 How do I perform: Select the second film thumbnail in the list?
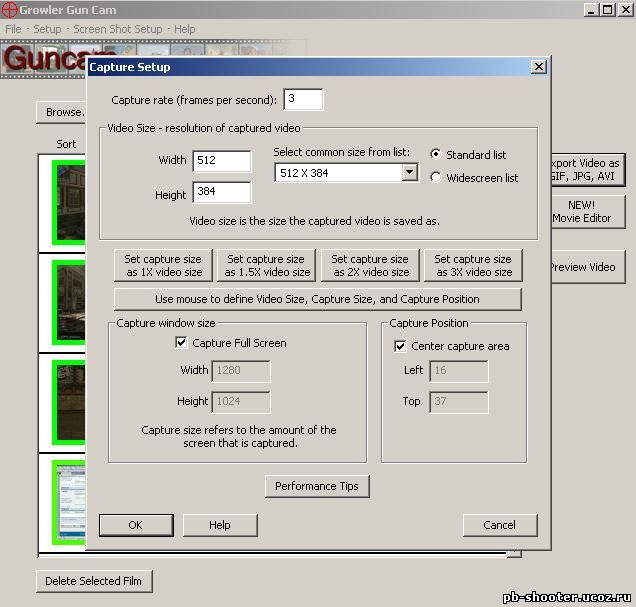[69, 302]
